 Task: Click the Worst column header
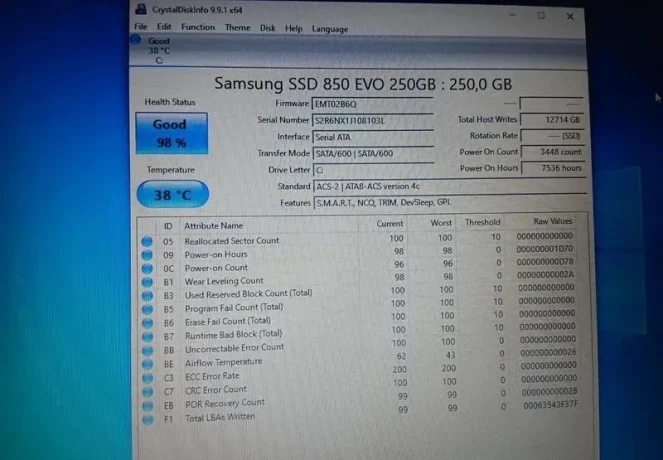441,223
